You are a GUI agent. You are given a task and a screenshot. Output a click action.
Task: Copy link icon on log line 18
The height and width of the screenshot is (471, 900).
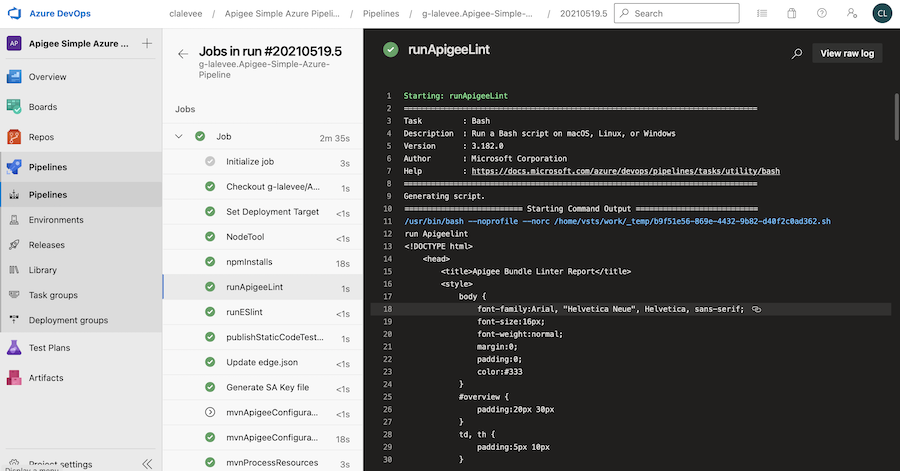point(757,309)
